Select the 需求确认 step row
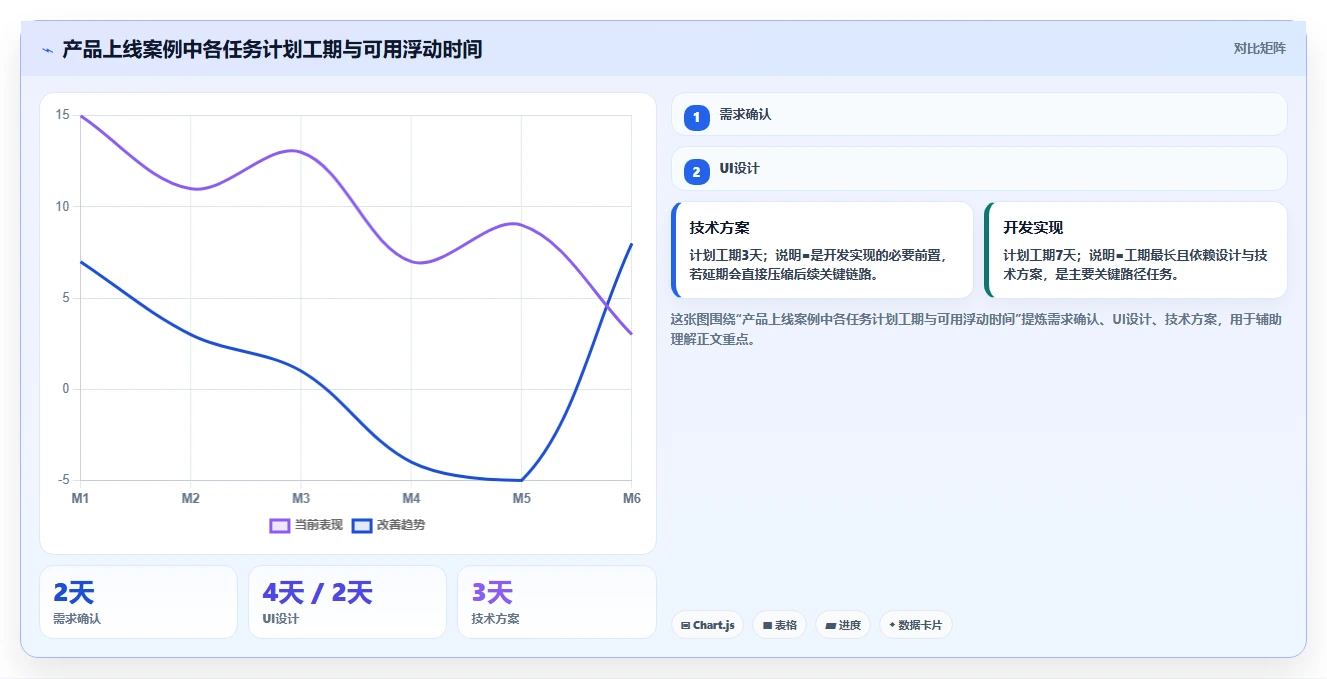The width and height of the screenshot is (1327, 679). click(x=979, y=114)
